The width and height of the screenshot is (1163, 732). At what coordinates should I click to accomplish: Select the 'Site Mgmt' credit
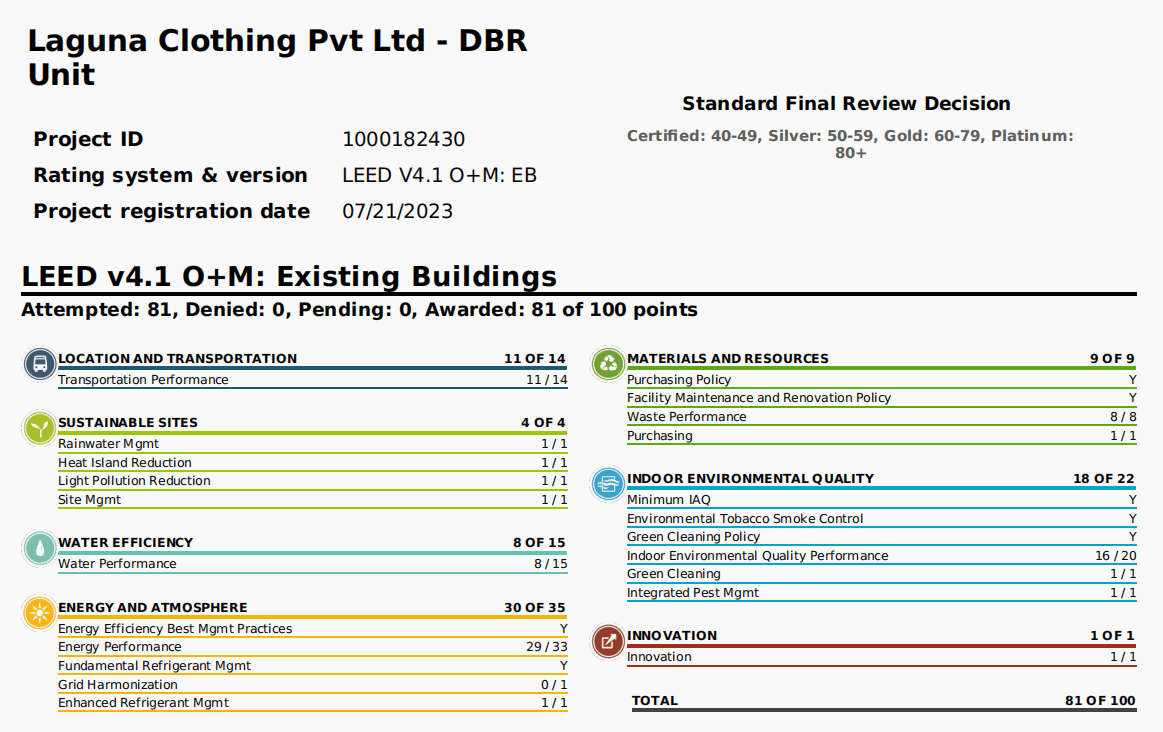tap(89, 500)
